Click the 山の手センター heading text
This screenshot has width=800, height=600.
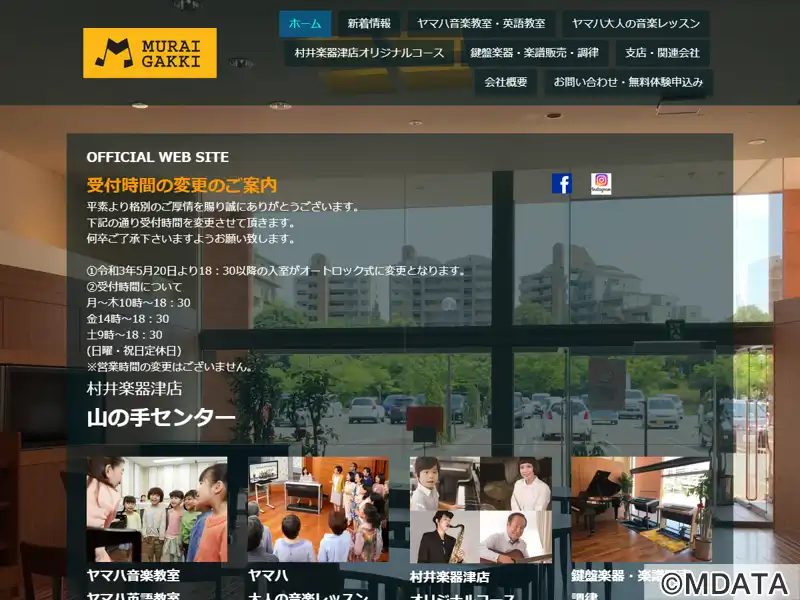pyautogui.click(x=161, y=418)
